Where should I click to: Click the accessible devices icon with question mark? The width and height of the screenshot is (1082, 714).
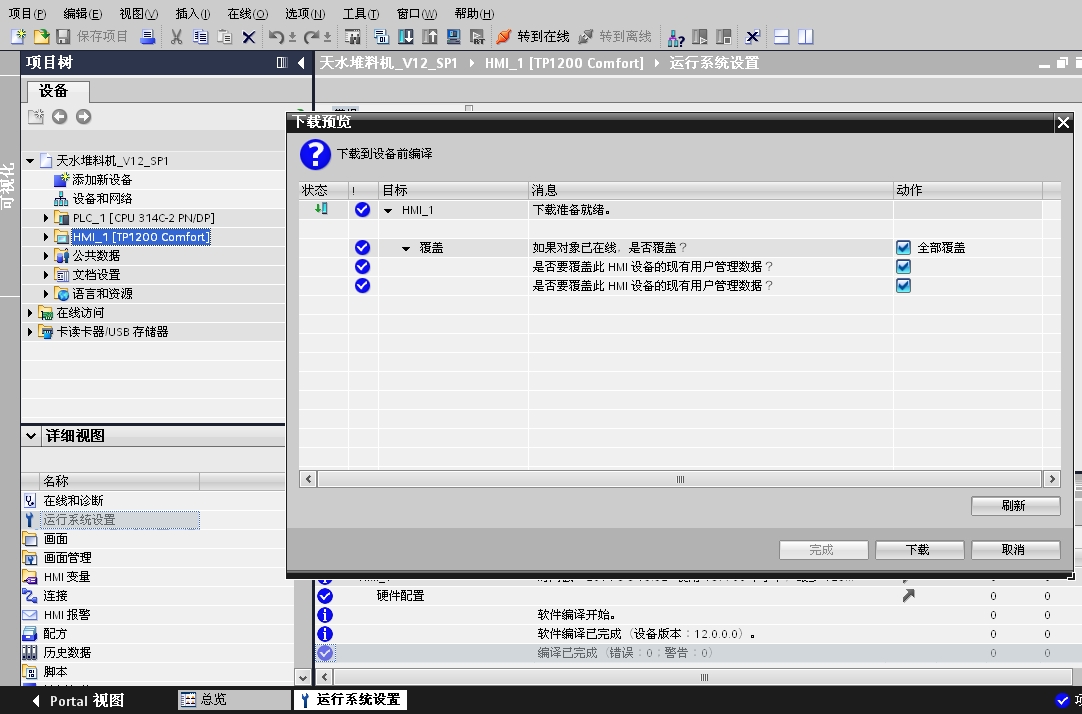point(676,37)
